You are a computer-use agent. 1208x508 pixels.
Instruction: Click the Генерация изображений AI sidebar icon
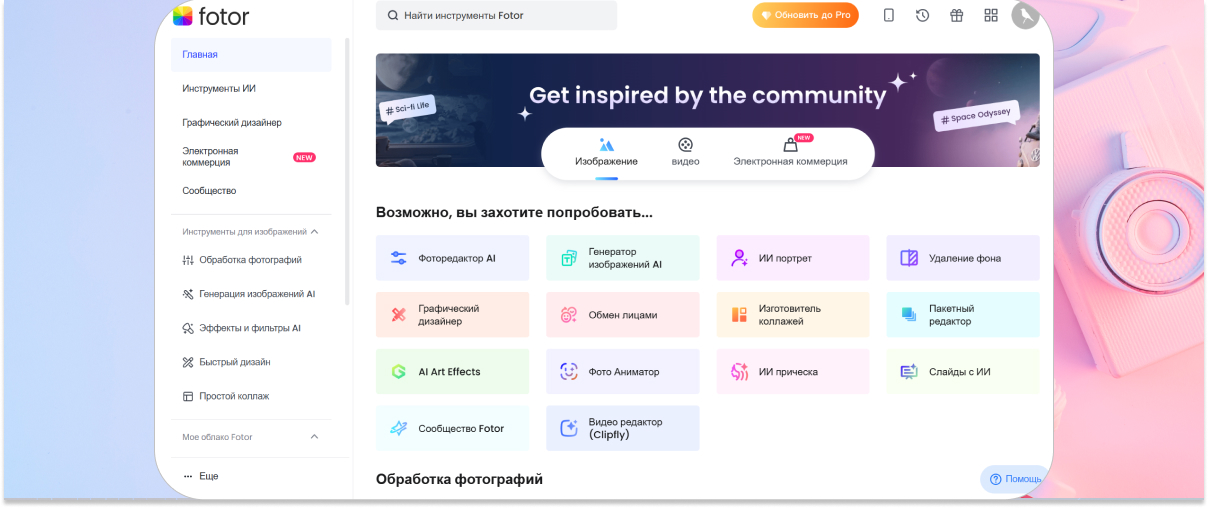coord(188,294)
